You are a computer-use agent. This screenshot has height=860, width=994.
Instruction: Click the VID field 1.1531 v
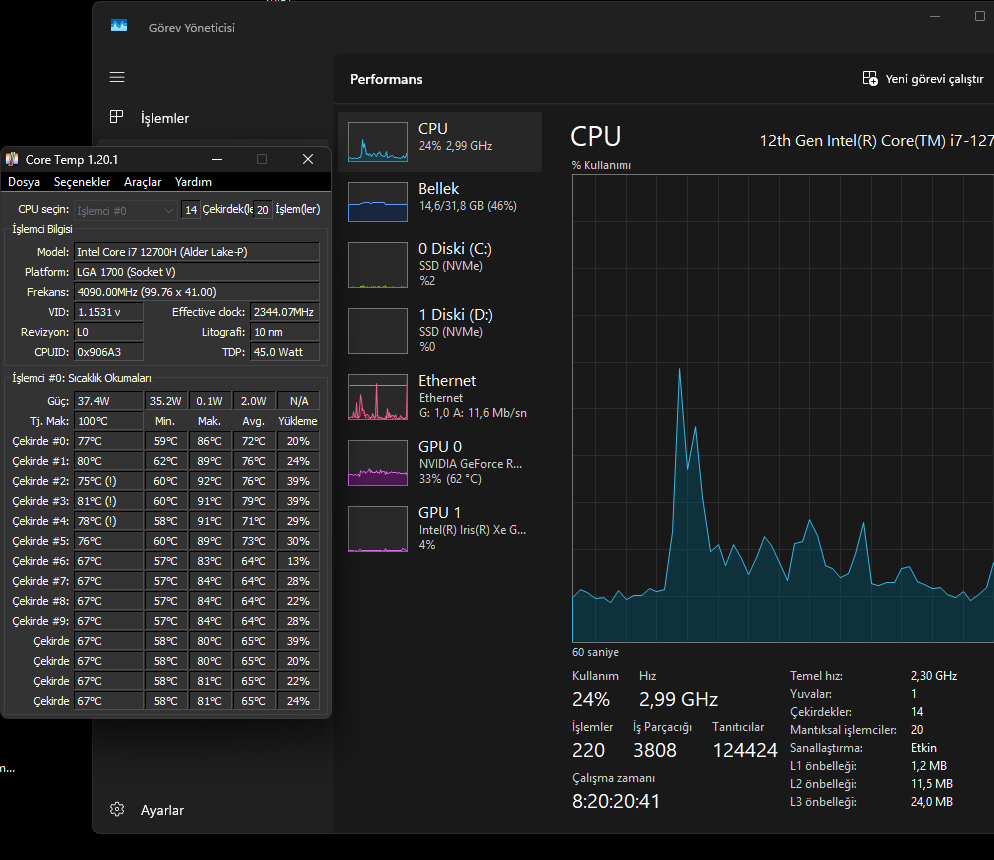pyautogui.click(x=108, y=312)
